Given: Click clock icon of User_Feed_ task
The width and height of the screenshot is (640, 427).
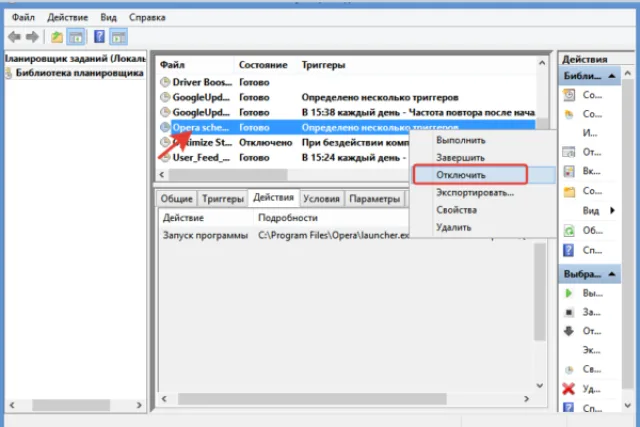Looking at the screenshot, I should 165,158.
